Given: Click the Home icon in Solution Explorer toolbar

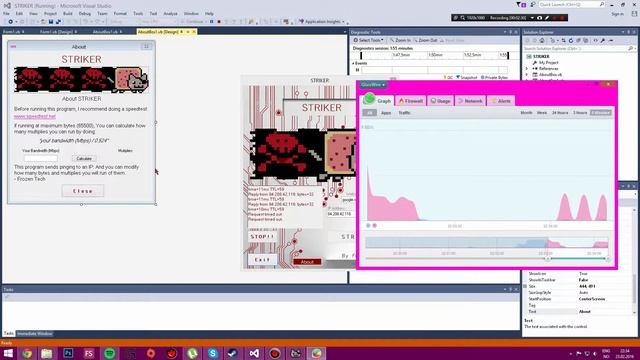Looking at the screenshot, I should tap(542, 40).
